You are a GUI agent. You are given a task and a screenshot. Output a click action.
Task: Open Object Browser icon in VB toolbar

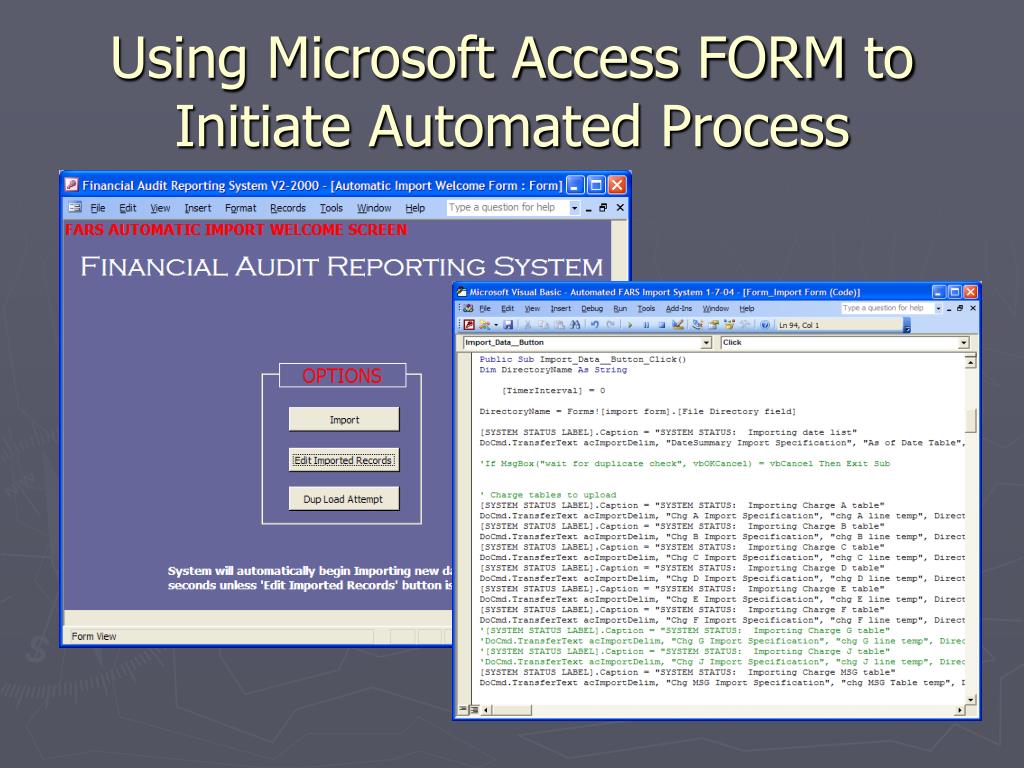[x=729, y=325]
